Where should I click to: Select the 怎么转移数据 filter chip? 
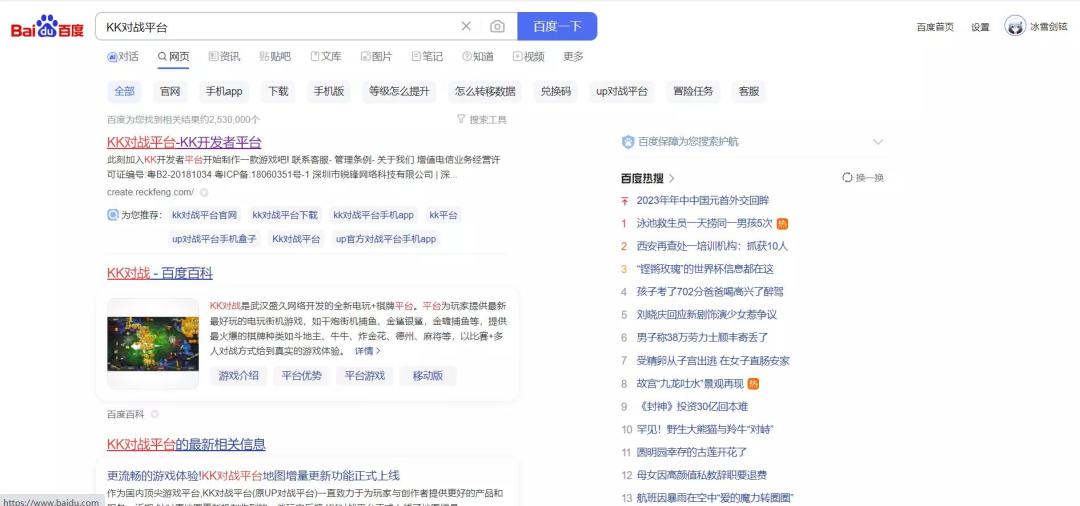tap(484, 92)
